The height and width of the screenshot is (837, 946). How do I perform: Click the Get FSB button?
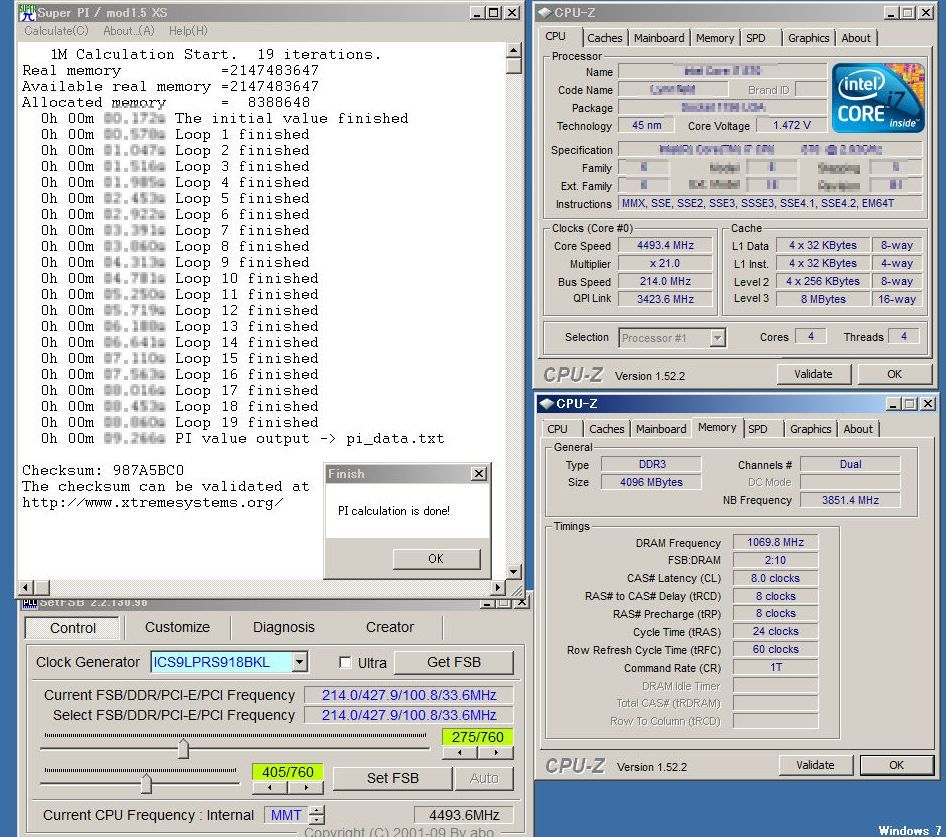pos(454,663)
